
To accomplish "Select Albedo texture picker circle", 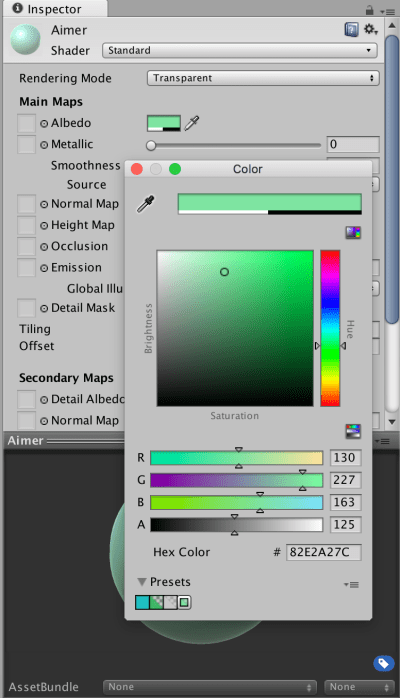I will pyautogui.click(x=44, y=123).
